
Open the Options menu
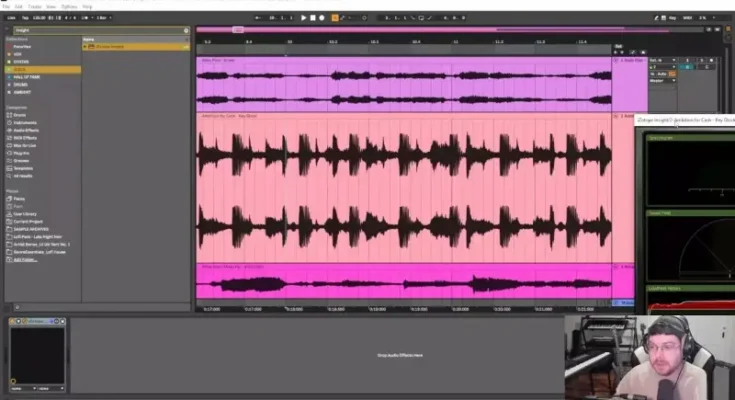(68, 6)
